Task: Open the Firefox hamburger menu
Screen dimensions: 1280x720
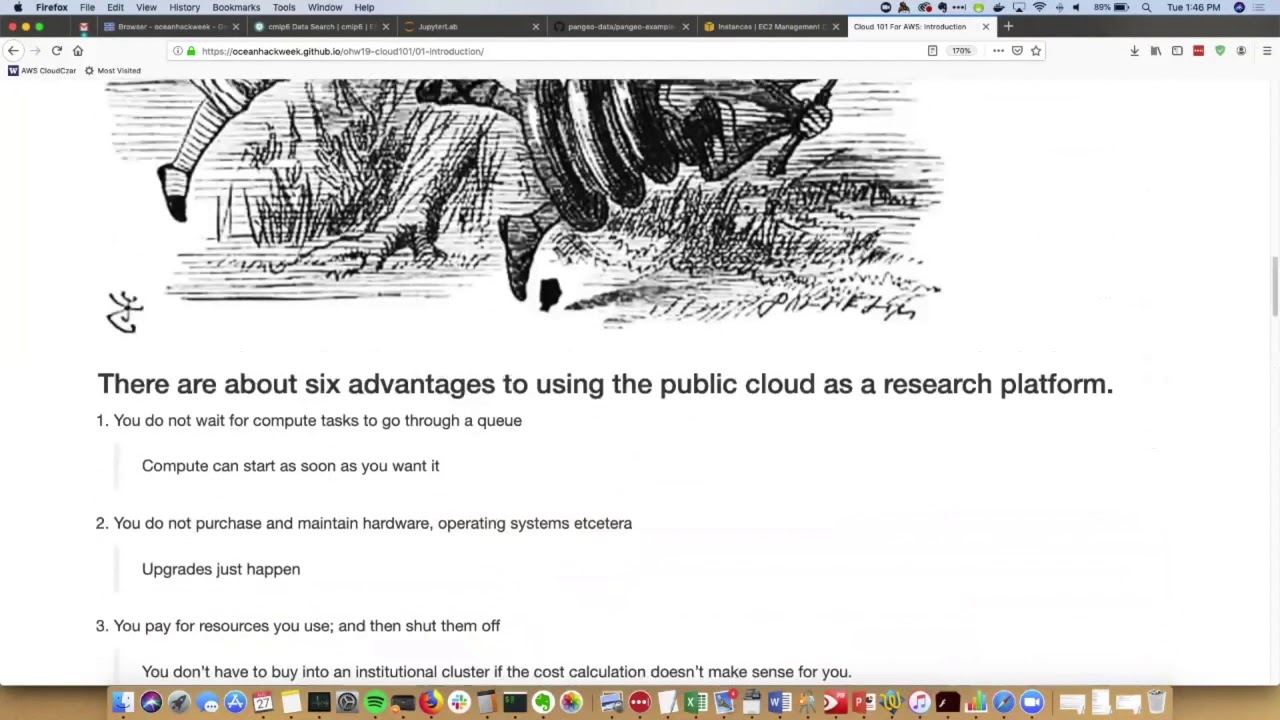Action: click(x=1266, y=51)
